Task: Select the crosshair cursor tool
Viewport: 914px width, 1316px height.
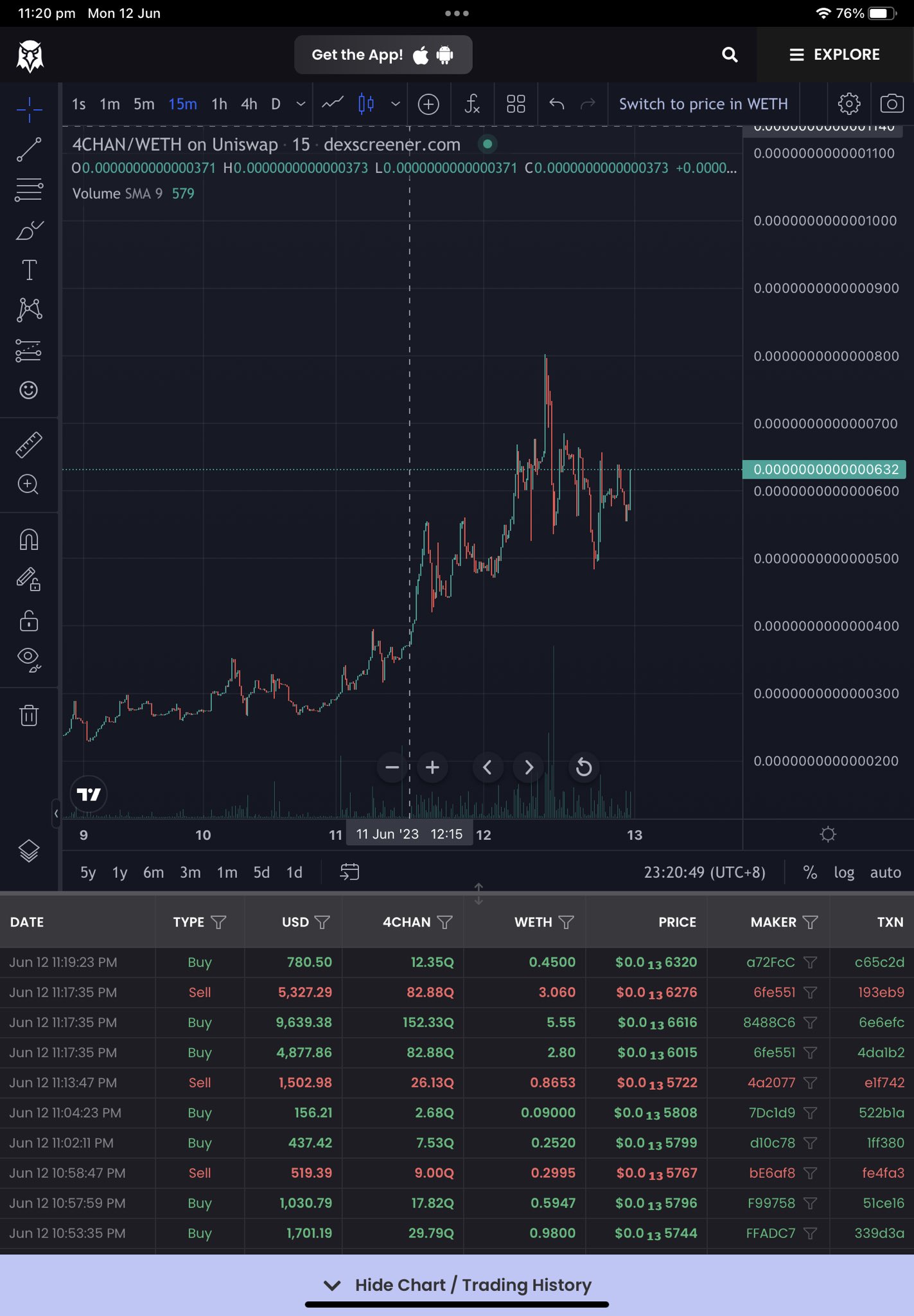Action: click(29, 110)
